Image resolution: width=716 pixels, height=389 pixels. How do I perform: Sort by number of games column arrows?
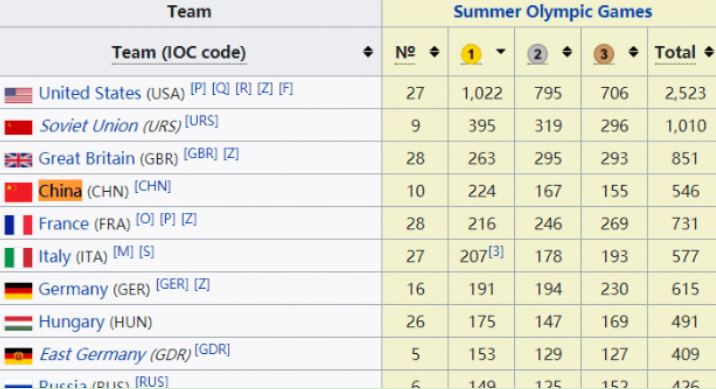tap(434, 52)
